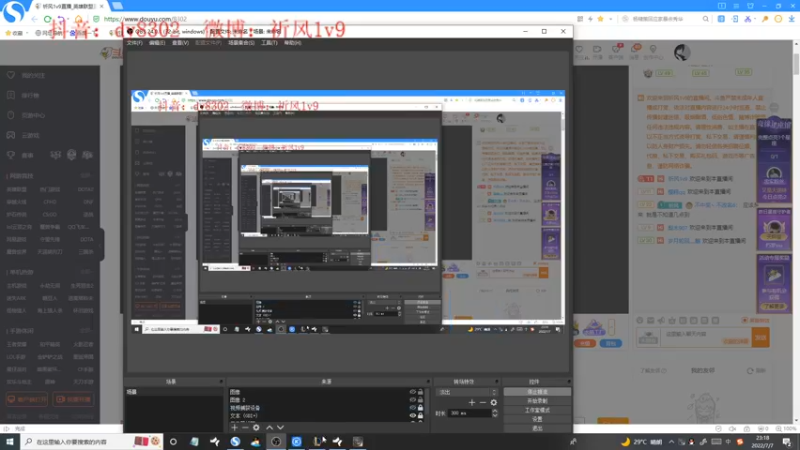Click the OBS Studio icon in taskbar
The height and width of the screenshot is (450, 800).
pyautogui.click(x=276, y=441)
